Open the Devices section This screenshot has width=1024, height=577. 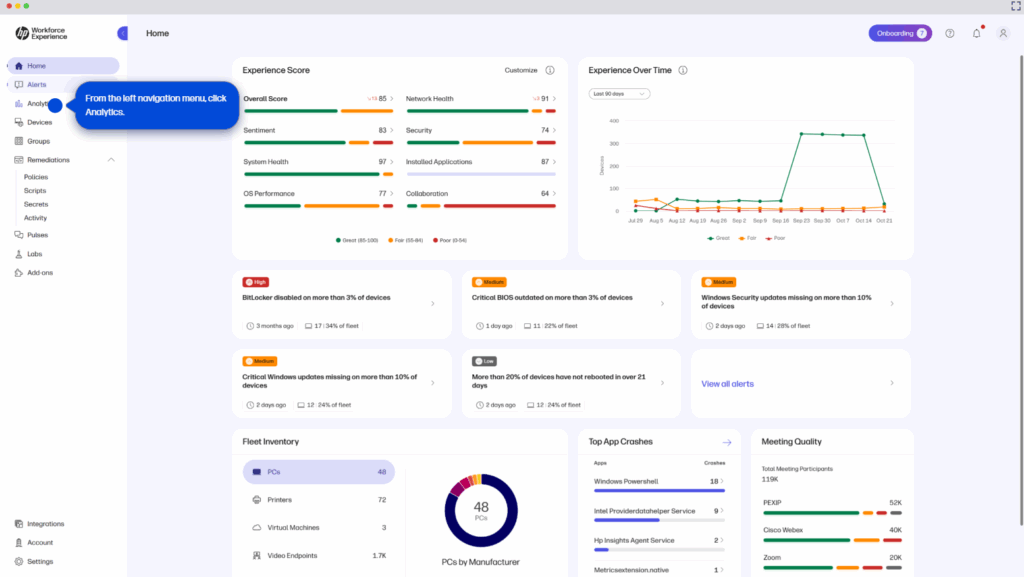[x=44, y=122]
